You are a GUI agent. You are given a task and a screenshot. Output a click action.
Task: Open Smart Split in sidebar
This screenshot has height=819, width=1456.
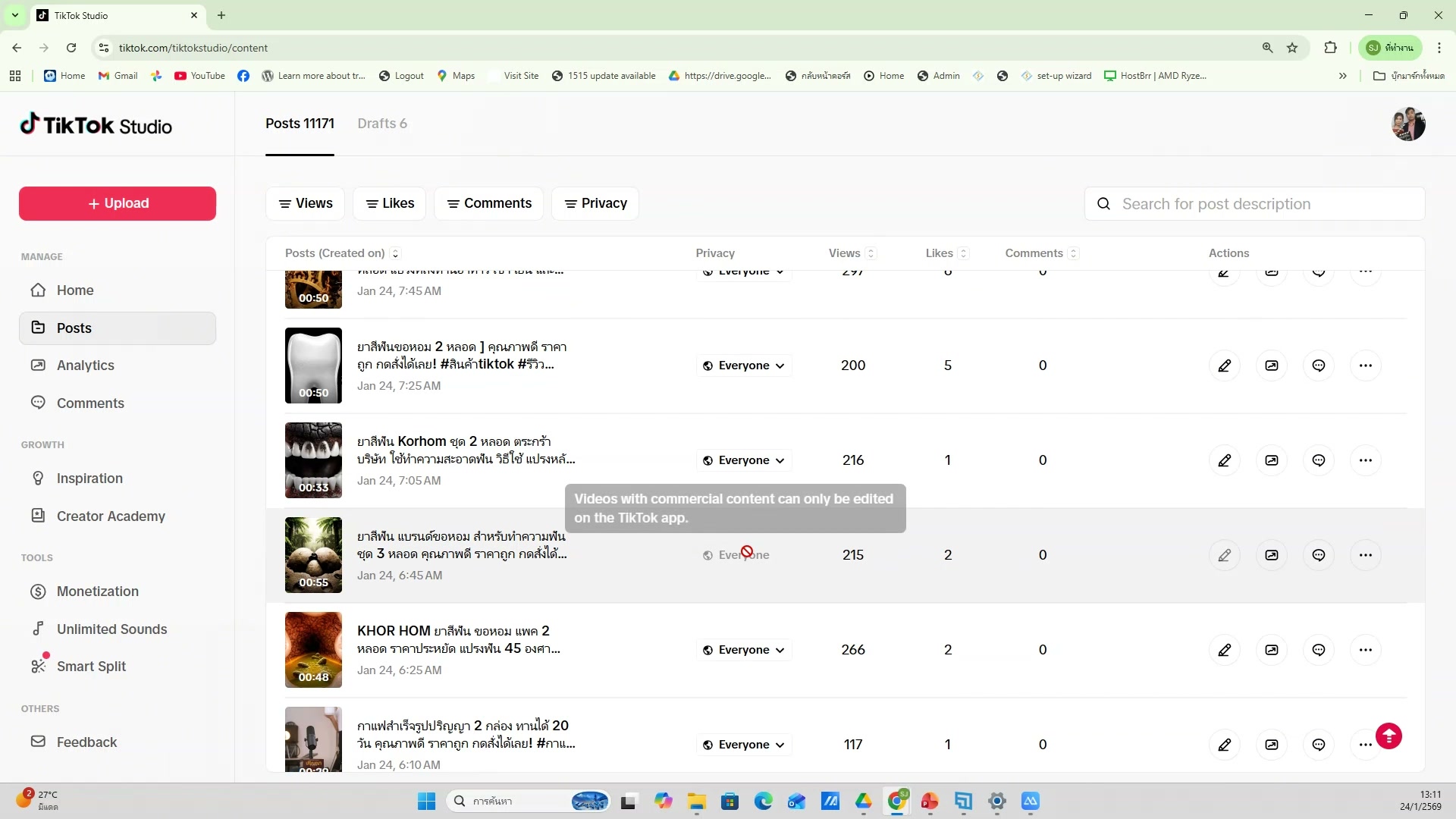point(91,667)
